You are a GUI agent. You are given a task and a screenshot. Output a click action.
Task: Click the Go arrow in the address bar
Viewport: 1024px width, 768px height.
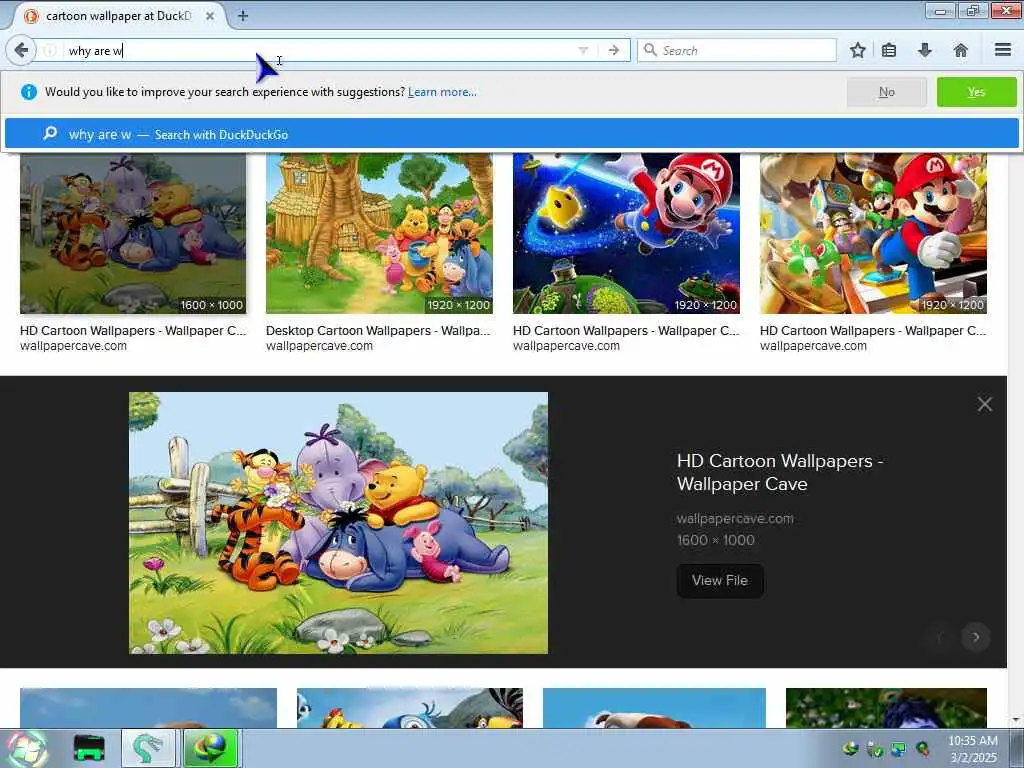point(613,50)
